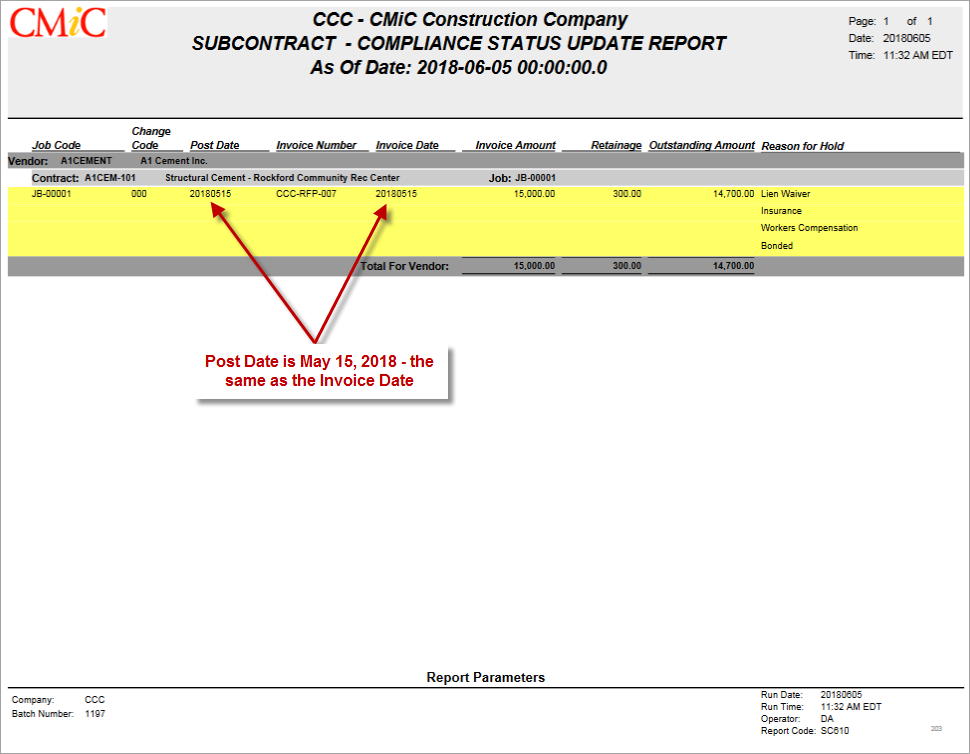Click contract description 'Structural Cement - Rockford Community Rec Center'
Viewport: 970px width, 754px height.
(282, 178)
